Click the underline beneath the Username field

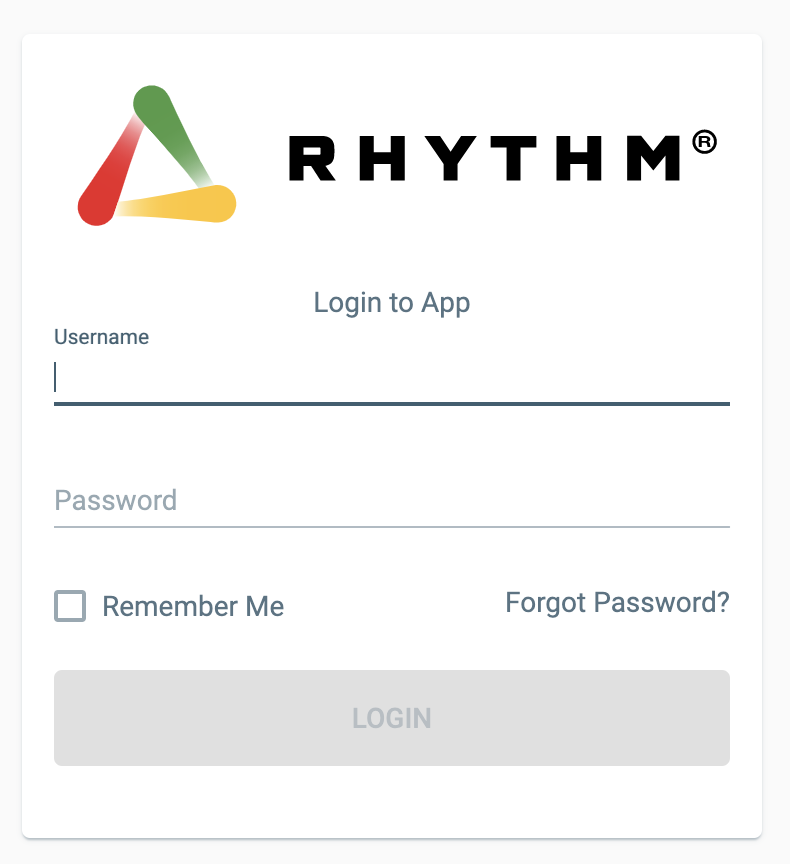392,404
